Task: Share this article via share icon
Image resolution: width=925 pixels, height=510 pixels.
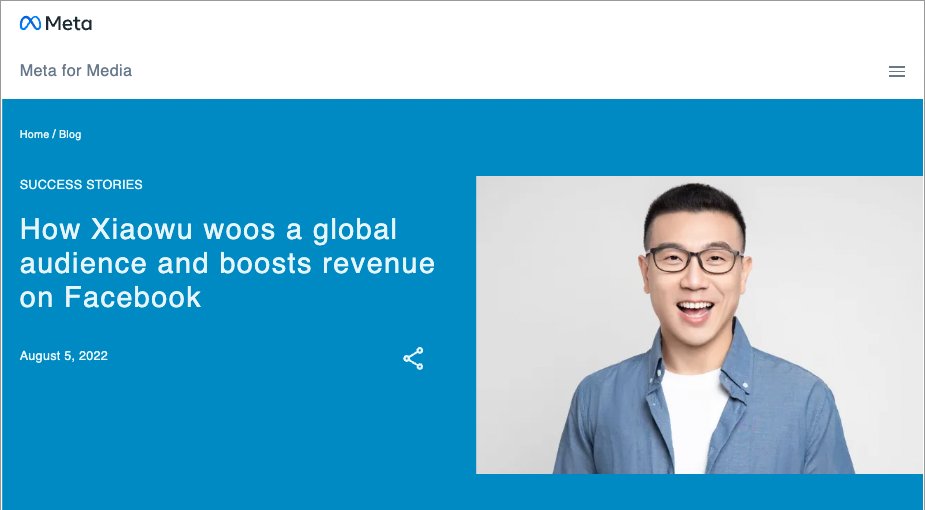Action: [413, 358]
